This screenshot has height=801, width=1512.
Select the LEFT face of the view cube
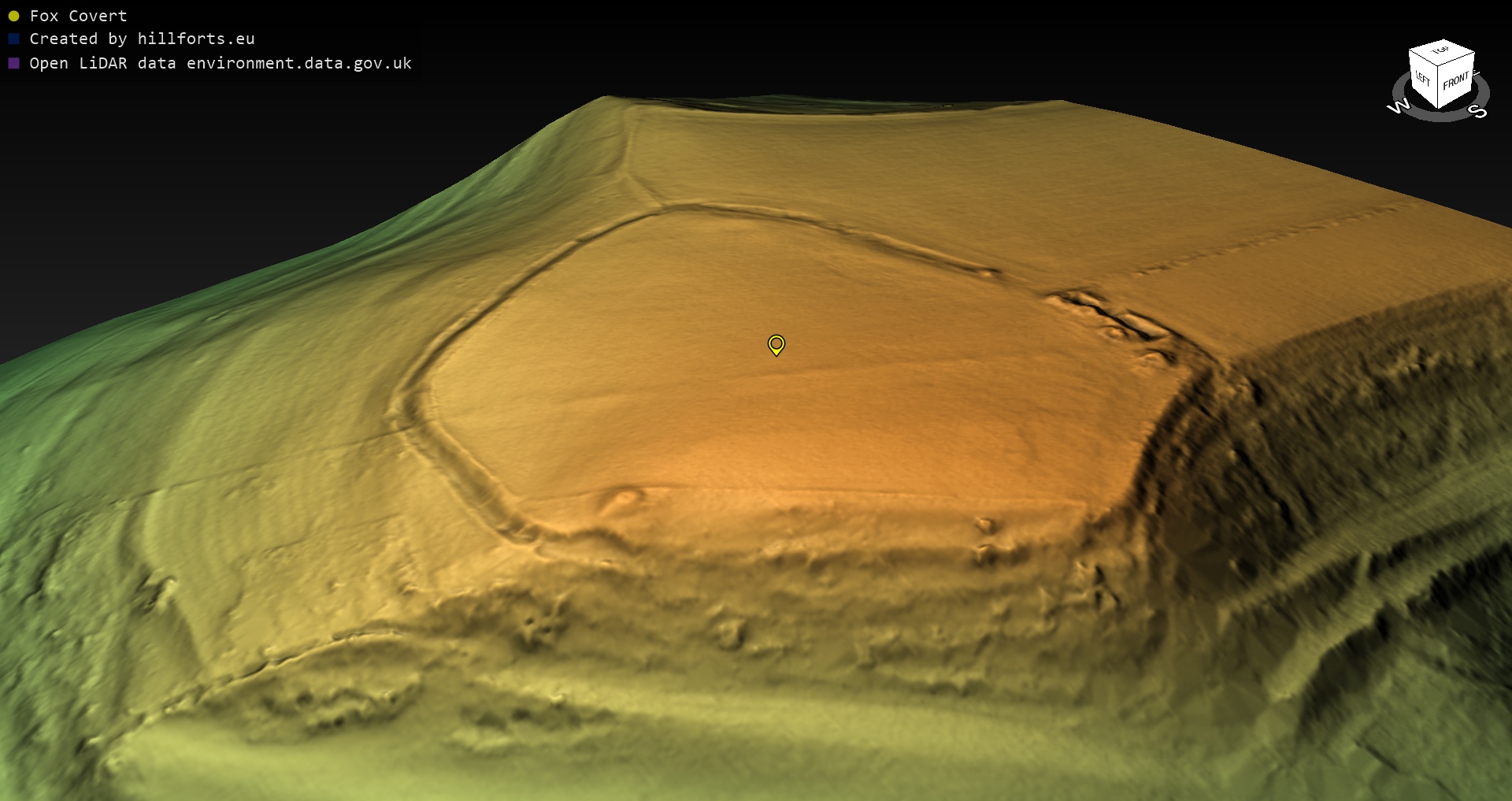pos(1423,80)
